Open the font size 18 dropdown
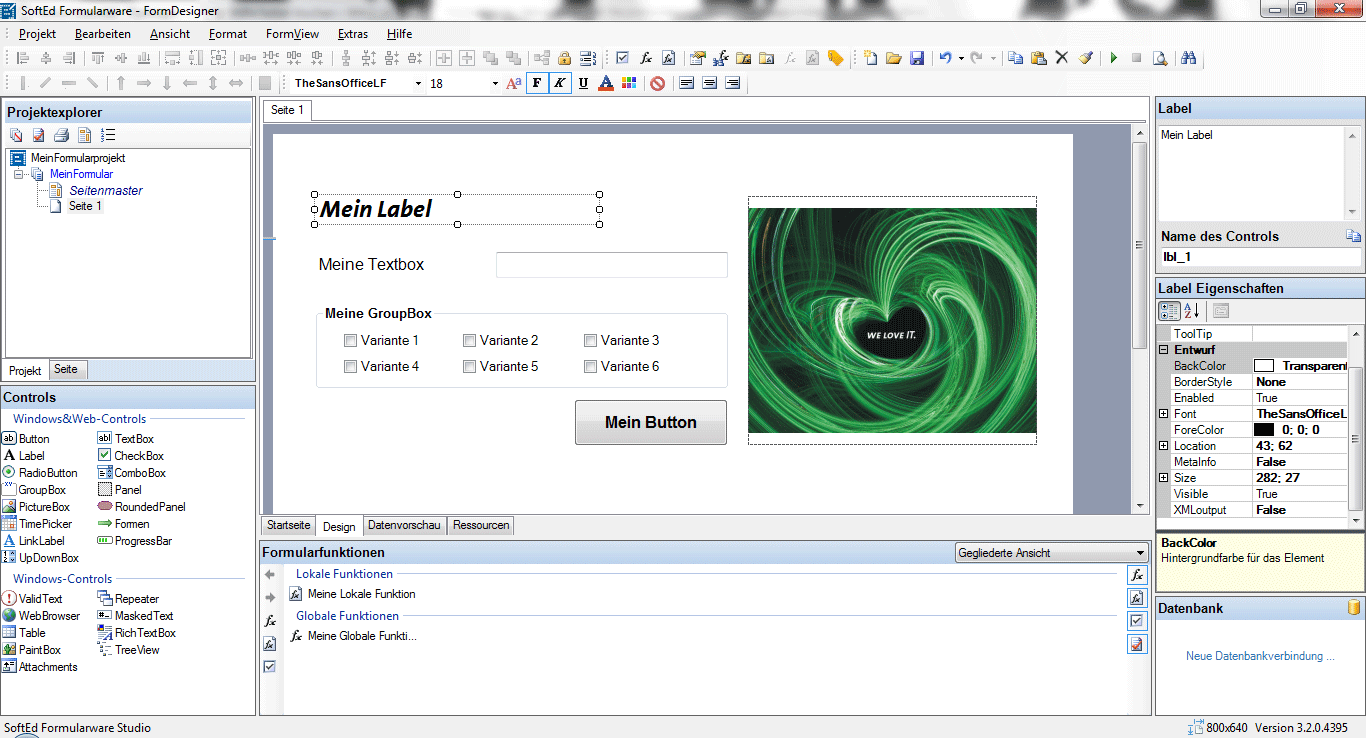1366x738 pixels. (x=495, y=84)
